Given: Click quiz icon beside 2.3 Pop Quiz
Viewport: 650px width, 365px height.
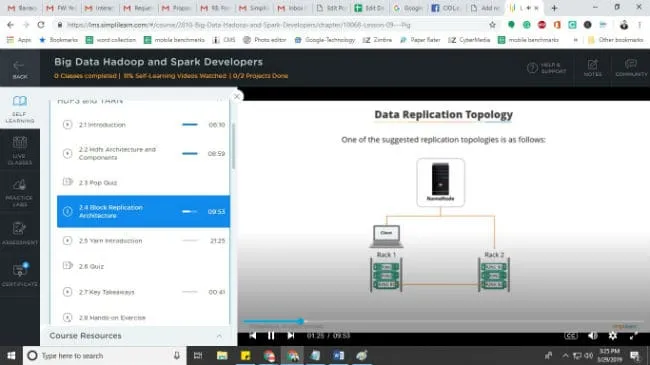Looking at the screenshot, I should pyautogui.click(x=68, y=182).
